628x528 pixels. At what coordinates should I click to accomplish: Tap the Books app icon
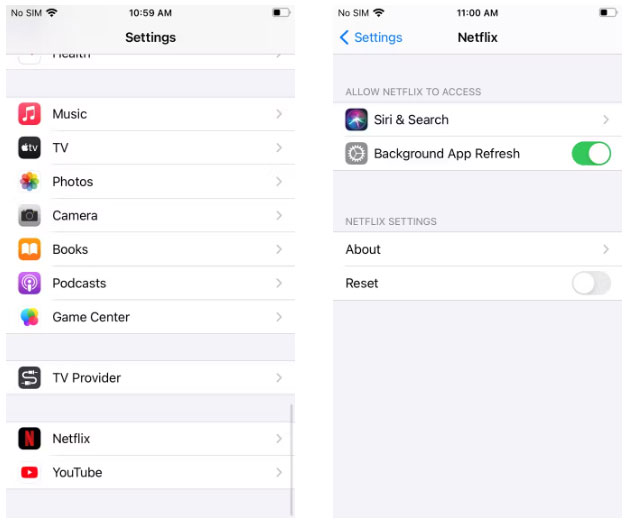pos(29,249)
